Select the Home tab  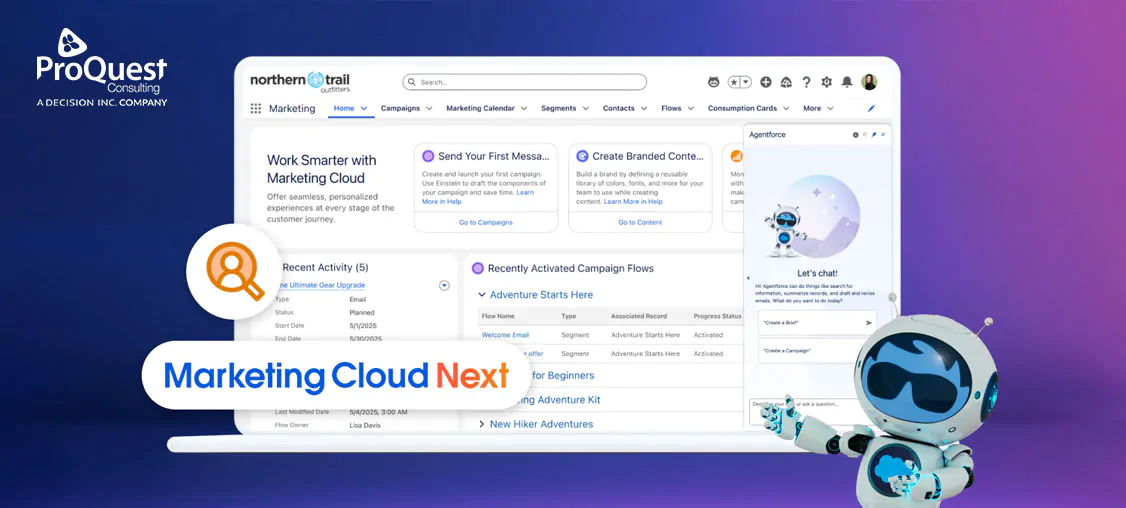(345, 108)
